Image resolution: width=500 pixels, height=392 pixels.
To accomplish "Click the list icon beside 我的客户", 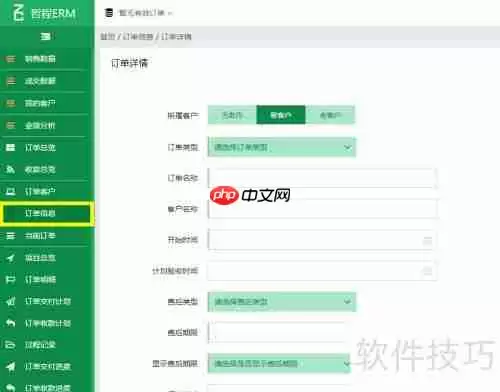I will pyautogui.click(x=11, y=103).
